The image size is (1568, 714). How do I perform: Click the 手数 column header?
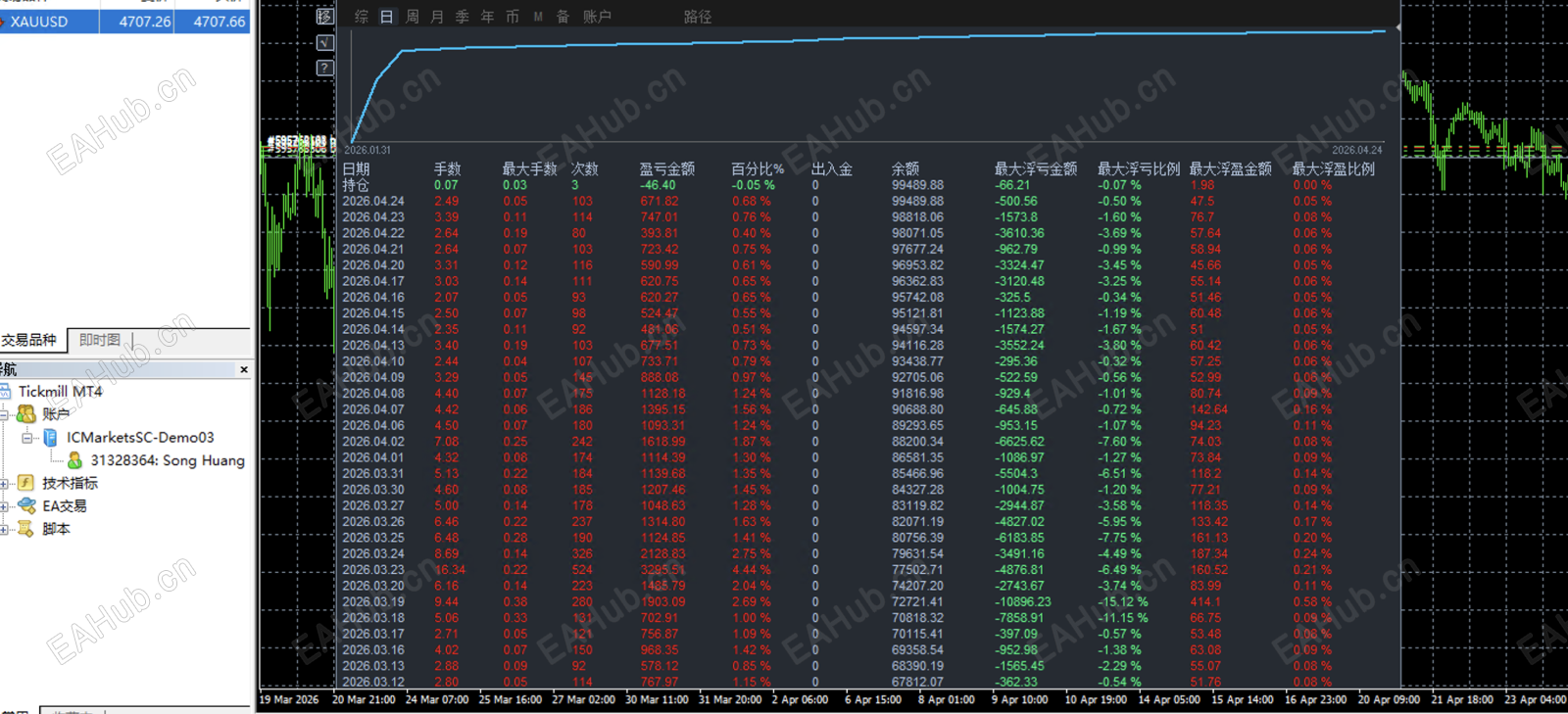(447, 169)
